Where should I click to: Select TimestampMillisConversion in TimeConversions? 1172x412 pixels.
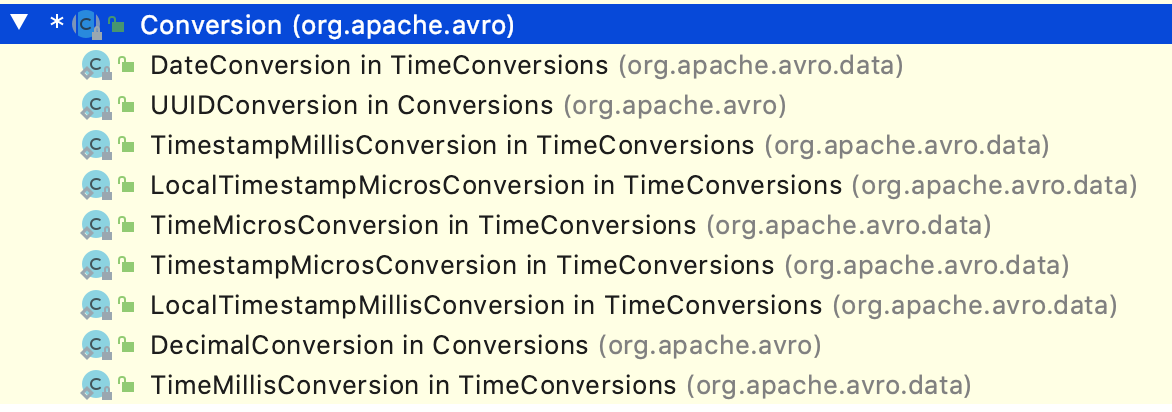pyautogui.click(x=452, y=145)
